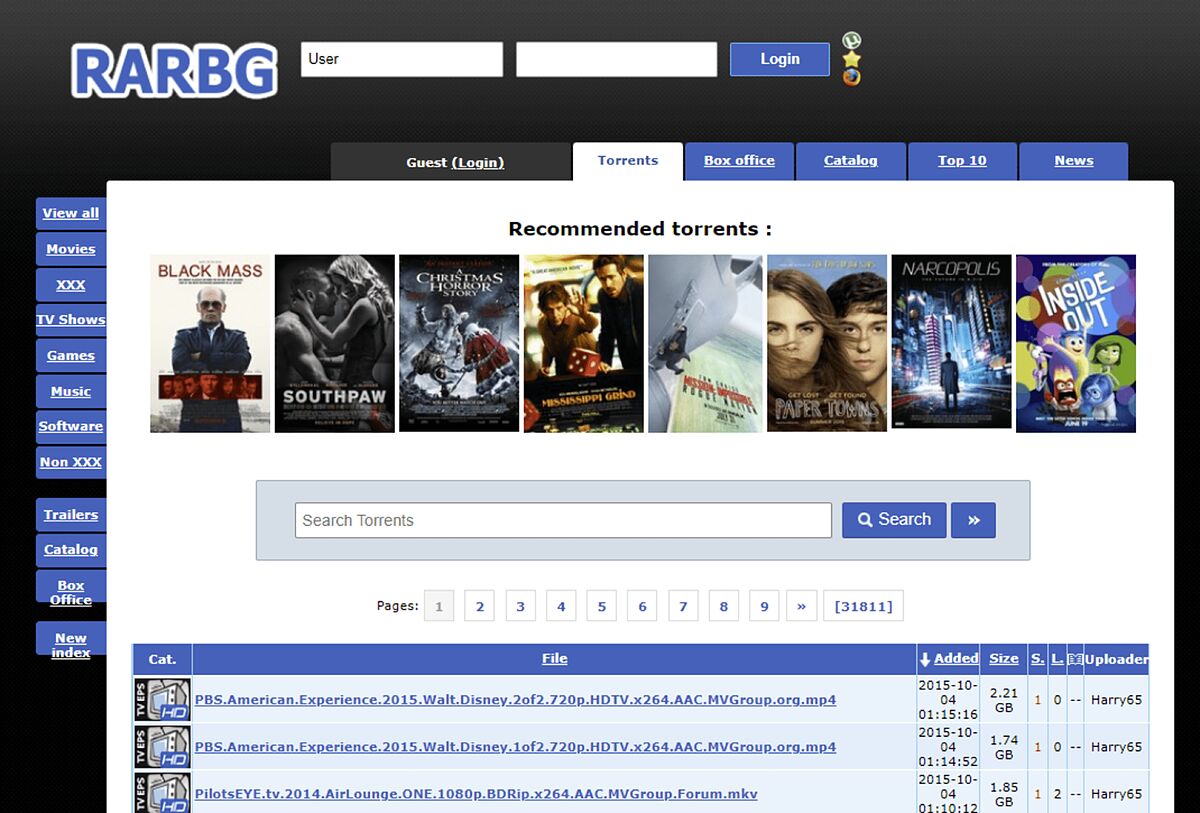The image size is (1200, 813).
Task: Browse the Software category
Action: click(71, 426)
